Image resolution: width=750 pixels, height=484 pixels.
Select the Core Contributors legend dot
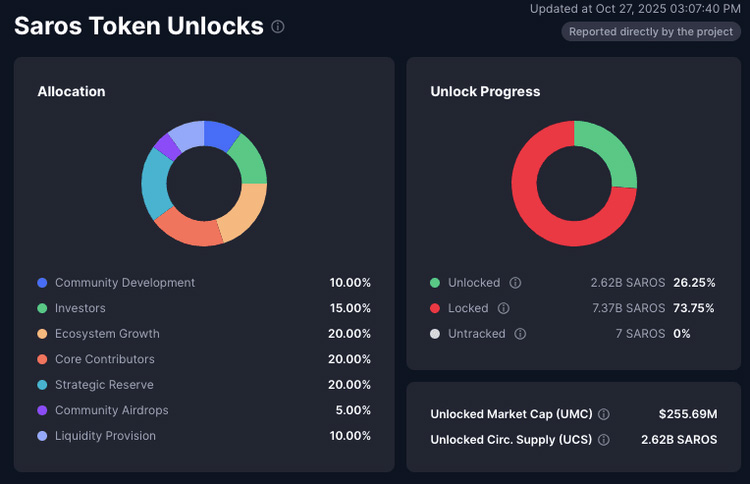click(42, 359)
